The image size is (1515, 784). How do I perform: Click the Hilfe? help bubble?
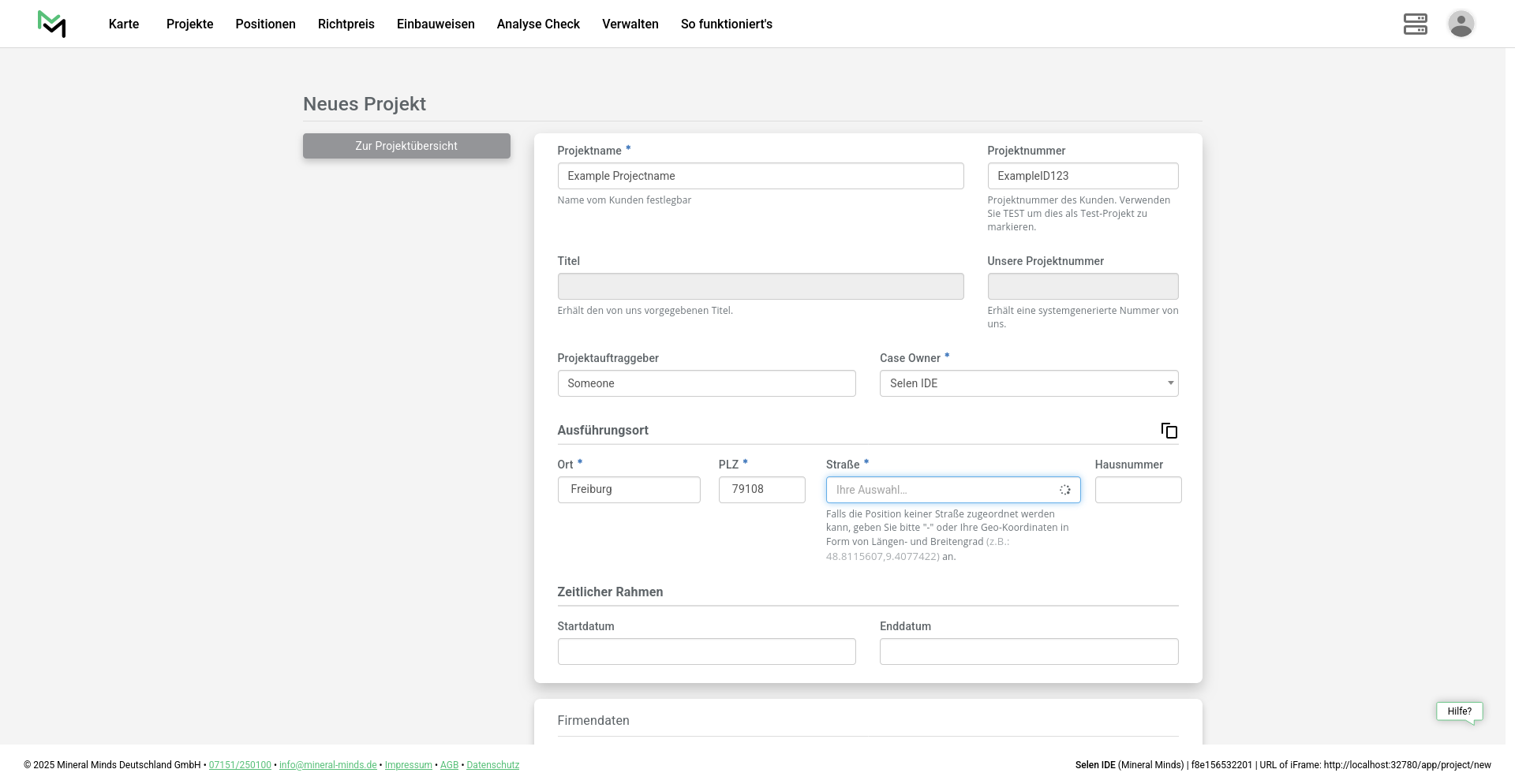click(1459, 711)
